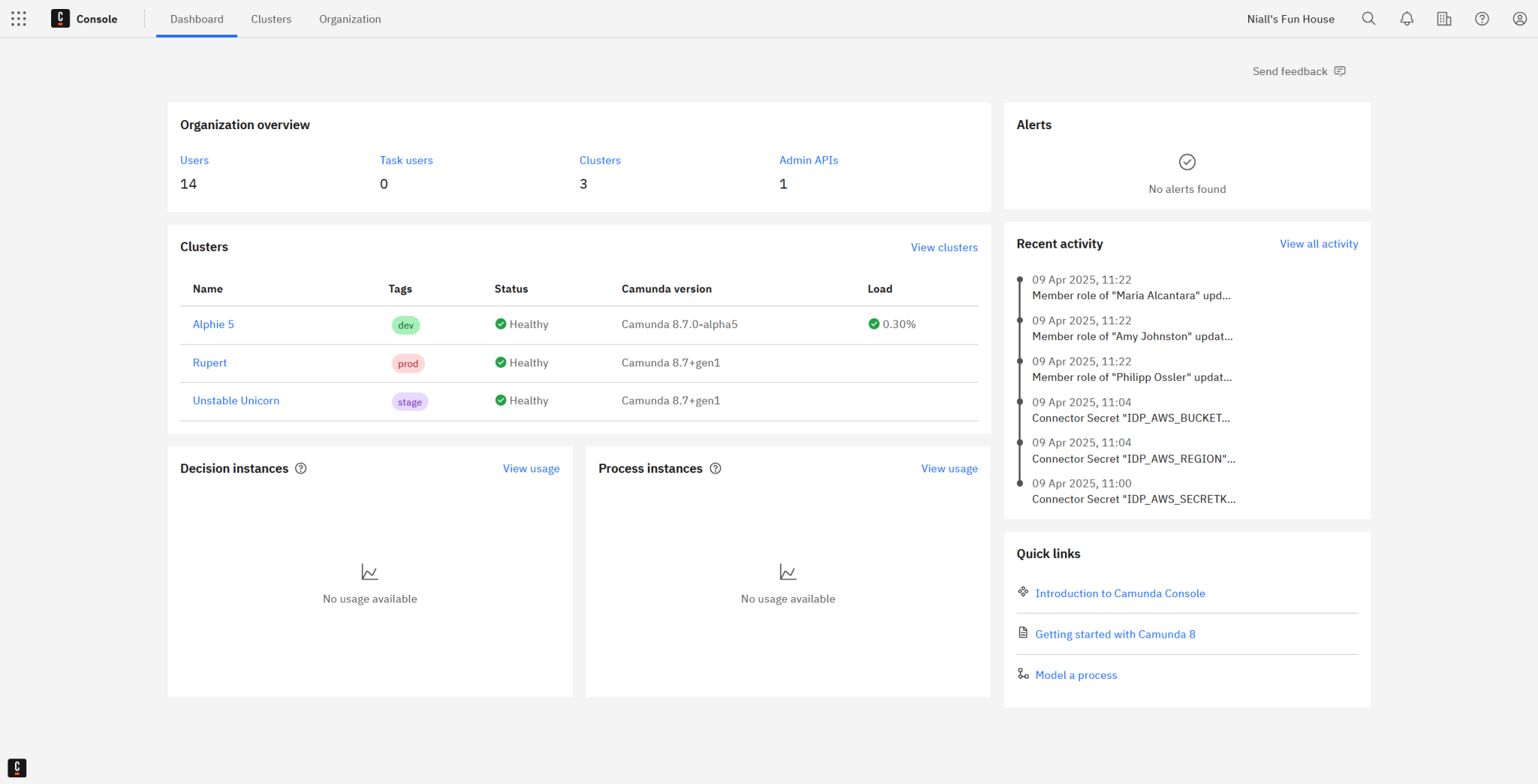Click the Send feedback speech bubble icon
The image size is (1538, 784).
(x=1340, y=71)
